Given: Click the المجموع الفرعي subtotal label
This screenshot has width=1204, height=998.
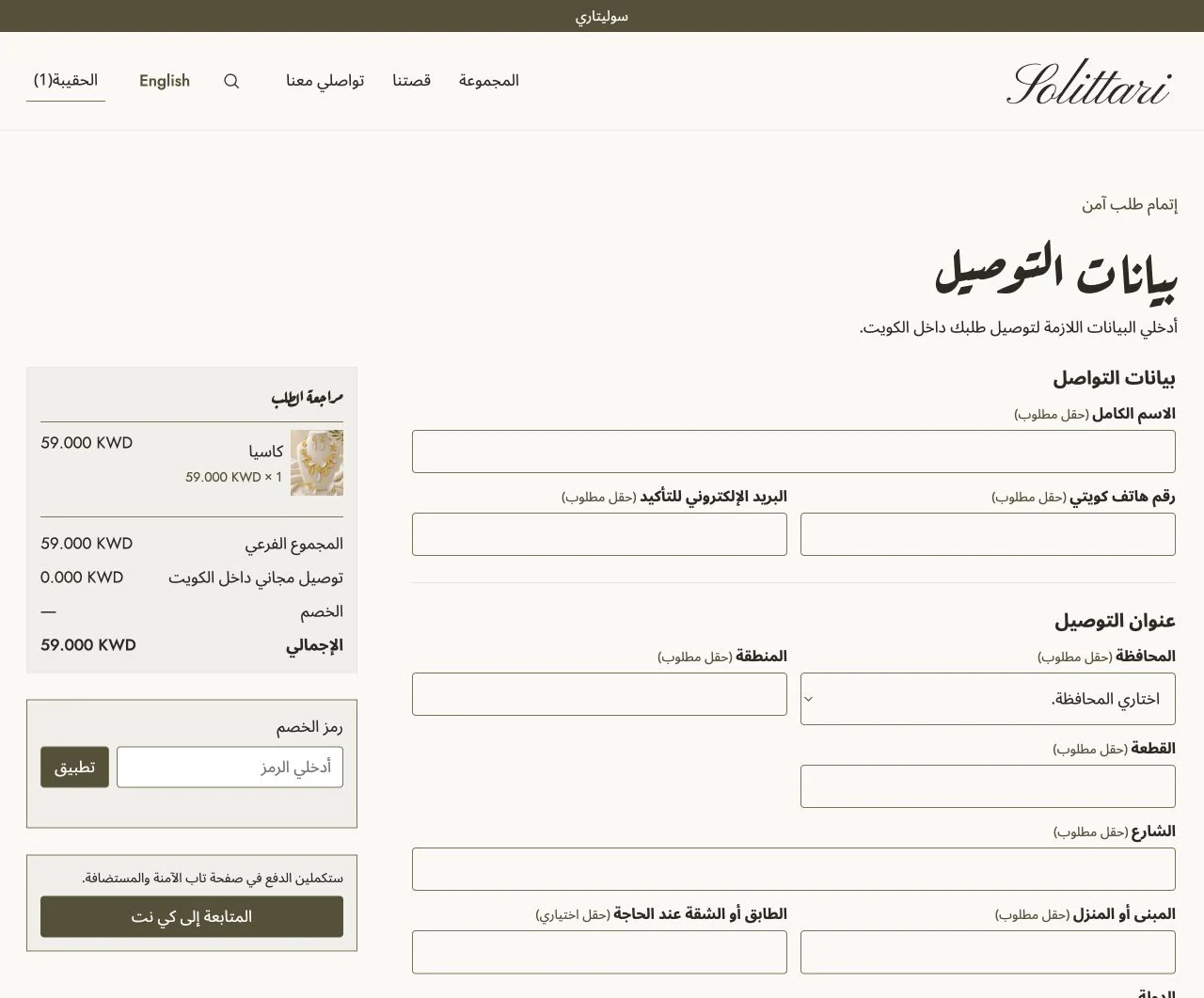Looking at the screenshot, I should [294, 544].
